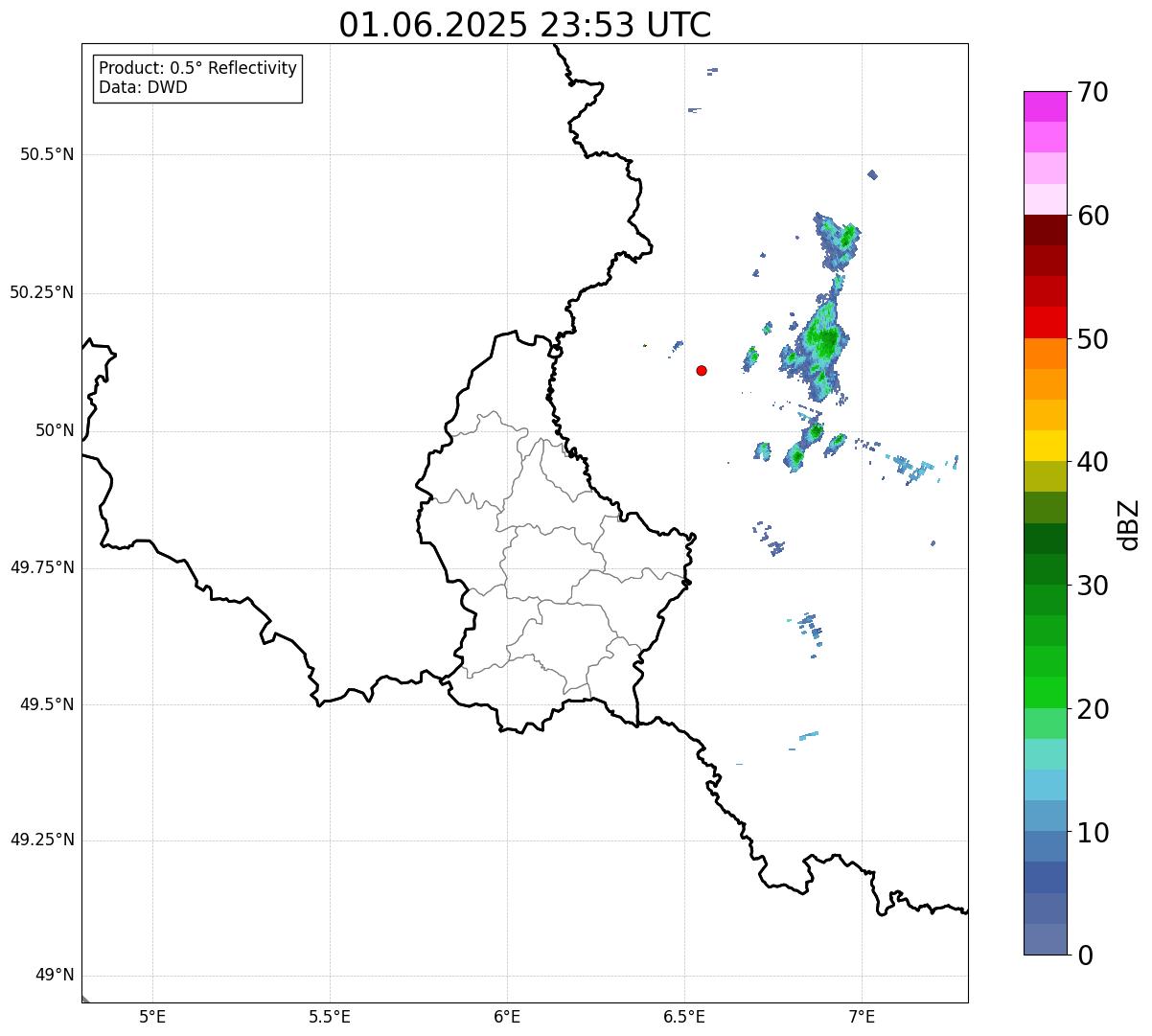
Task: Click the 49°N latitude label
Action: [x=55, y=976]
